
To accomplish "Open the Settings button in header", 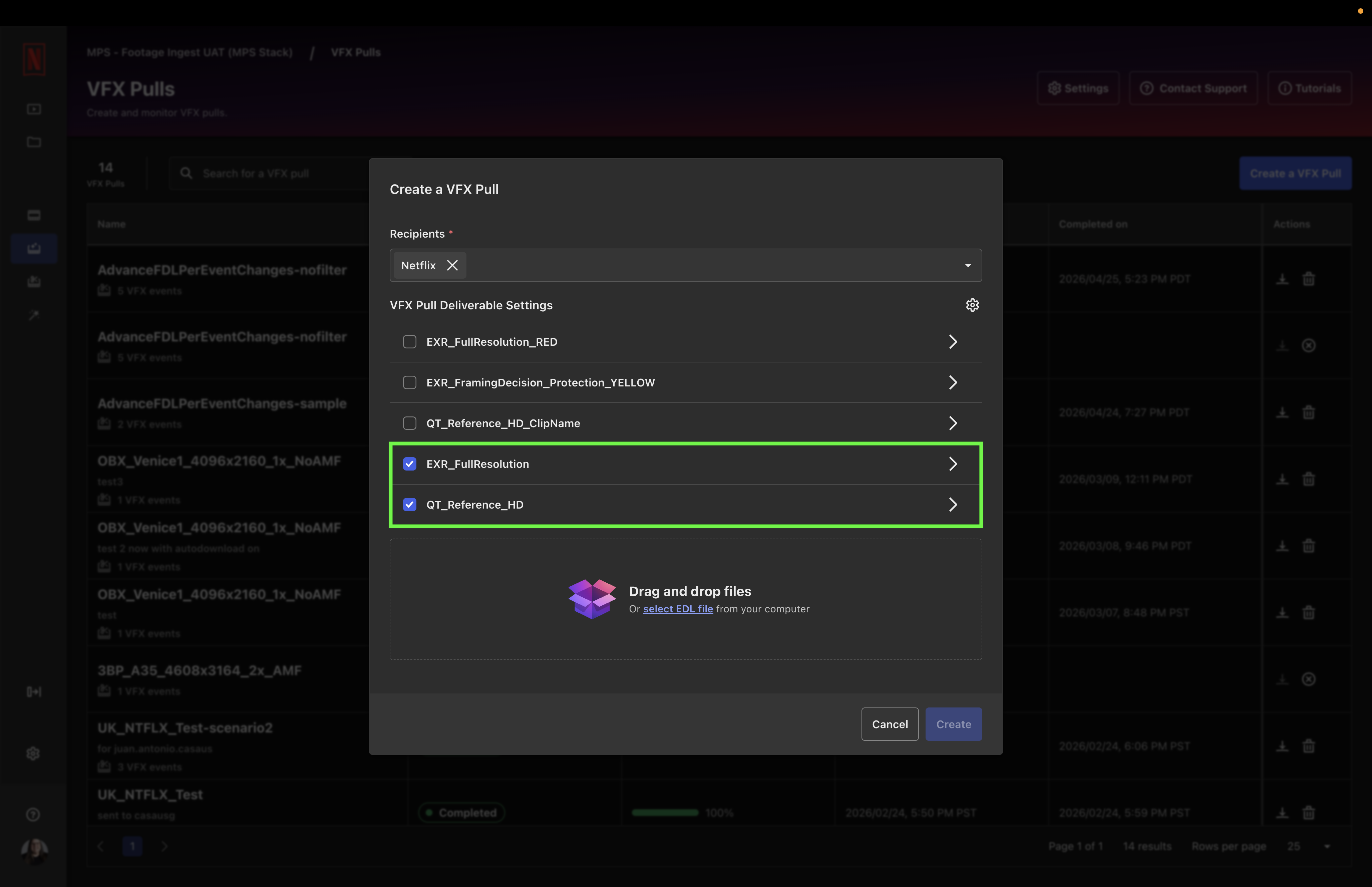I will point(1078,88).
